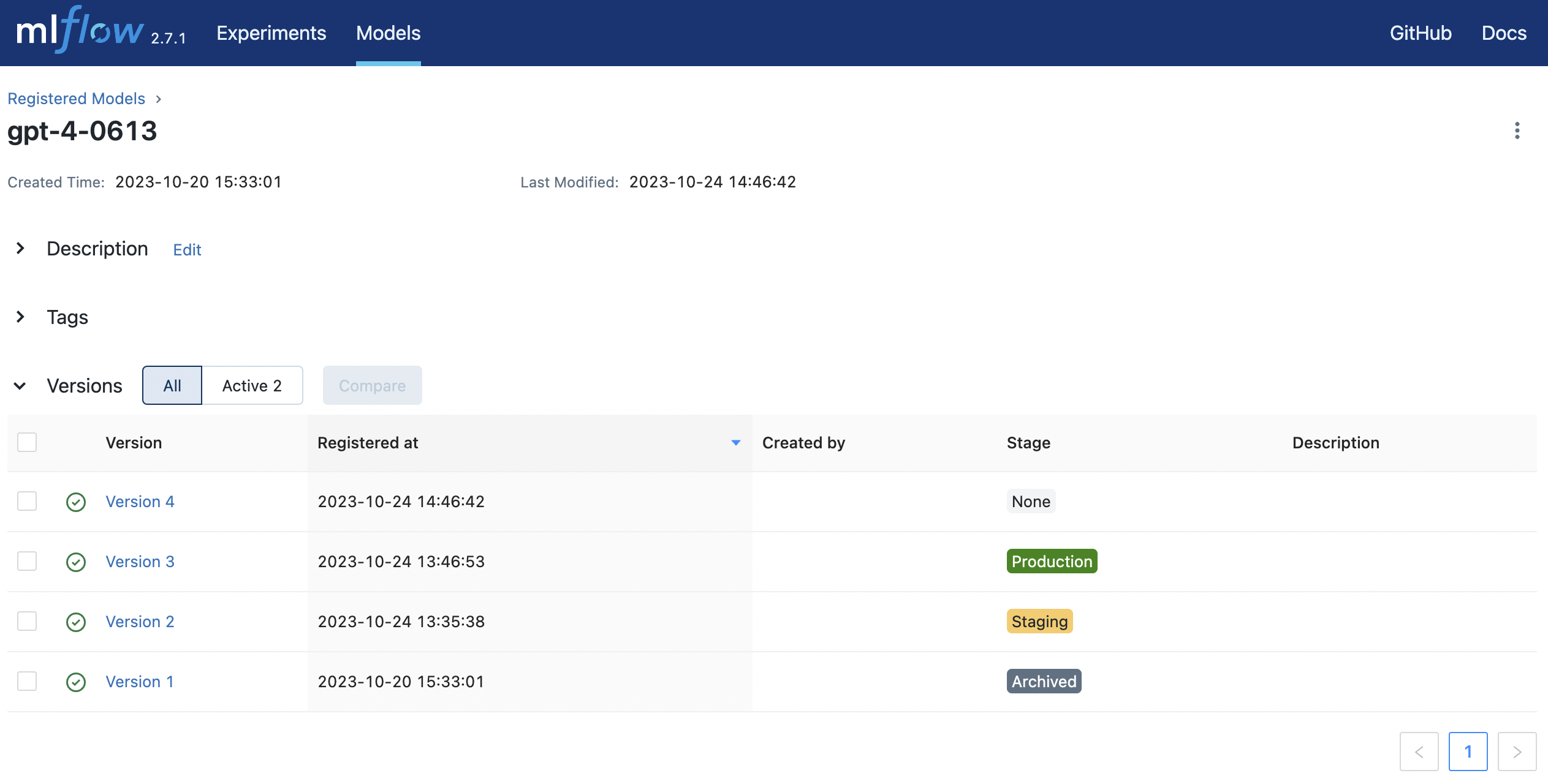This screenshot has height=784, width=1548.
Task: Check the box for Version 2
Action: point(27,621)
